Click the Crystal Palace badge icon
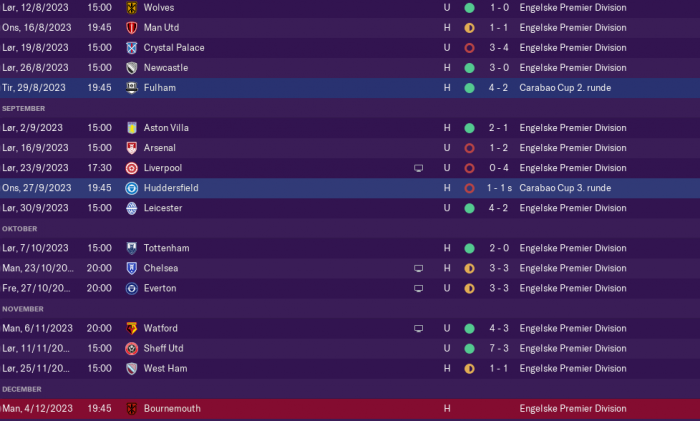This screenshot has height=421, width=700. (131, 48)
